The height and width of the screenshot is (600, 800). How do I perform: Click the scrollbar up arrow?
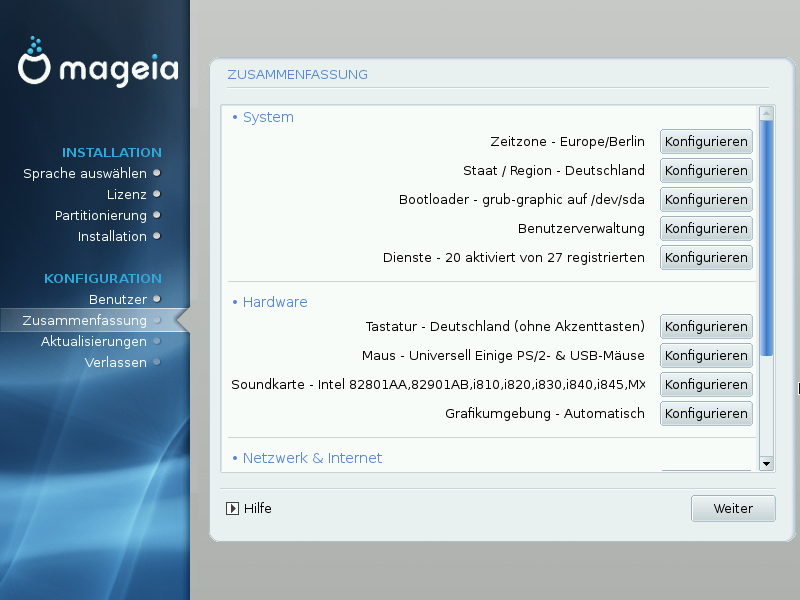tap(765, 111)
